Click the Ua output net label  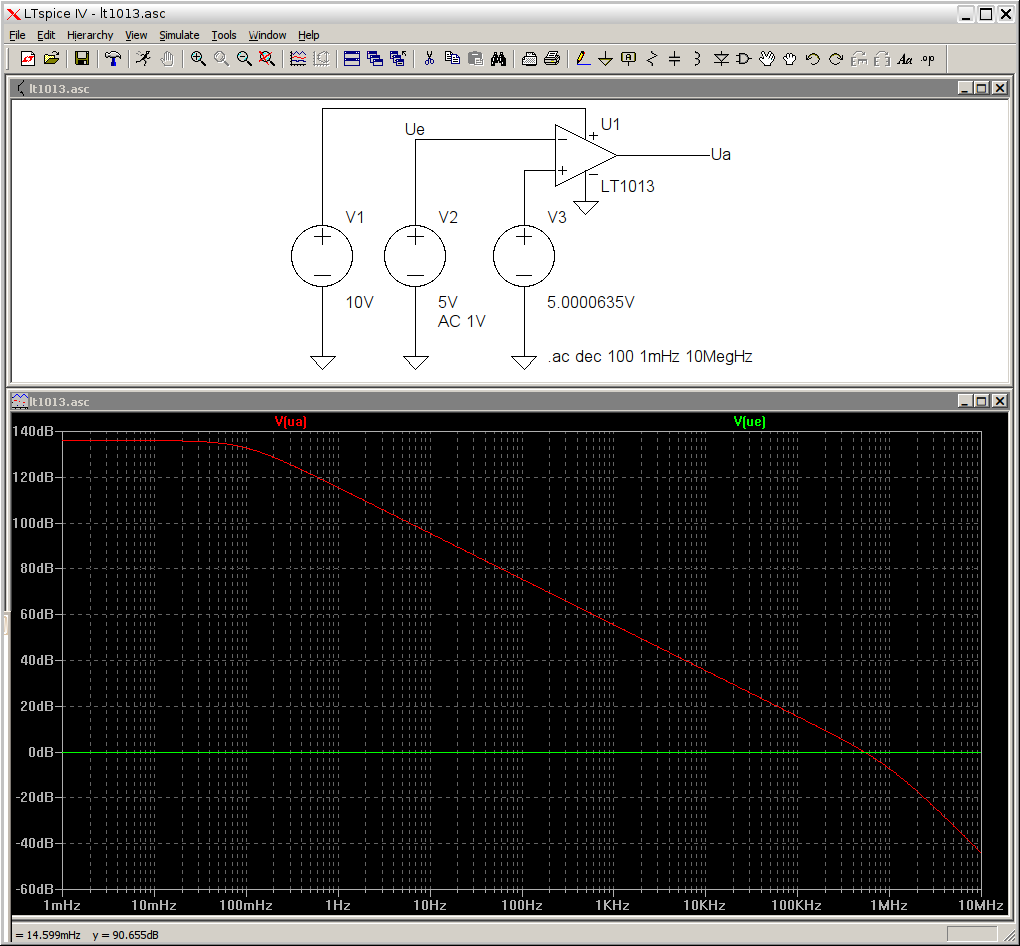tap(721, 155)
